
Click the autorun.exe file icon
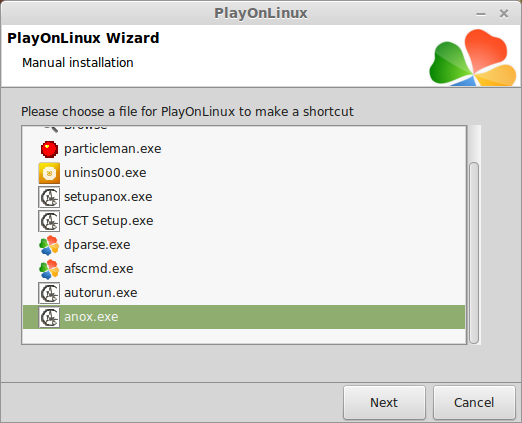click(49, 293)
